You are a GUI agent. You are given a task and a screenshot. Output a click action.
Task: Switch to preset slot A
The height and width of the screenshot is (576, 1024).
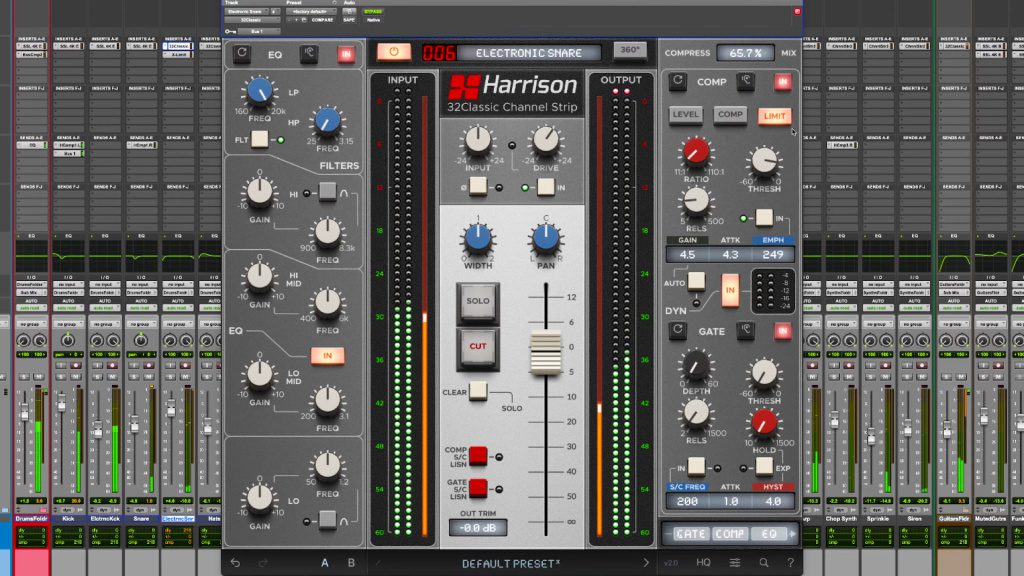click(325, 563)
